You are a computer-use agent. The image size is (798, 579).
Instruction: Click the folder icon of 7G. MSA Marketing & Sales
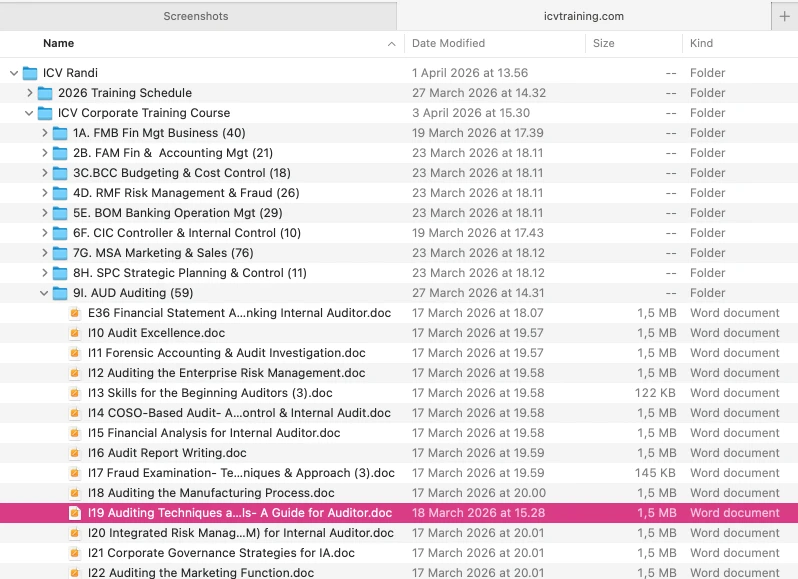[60, 253]
